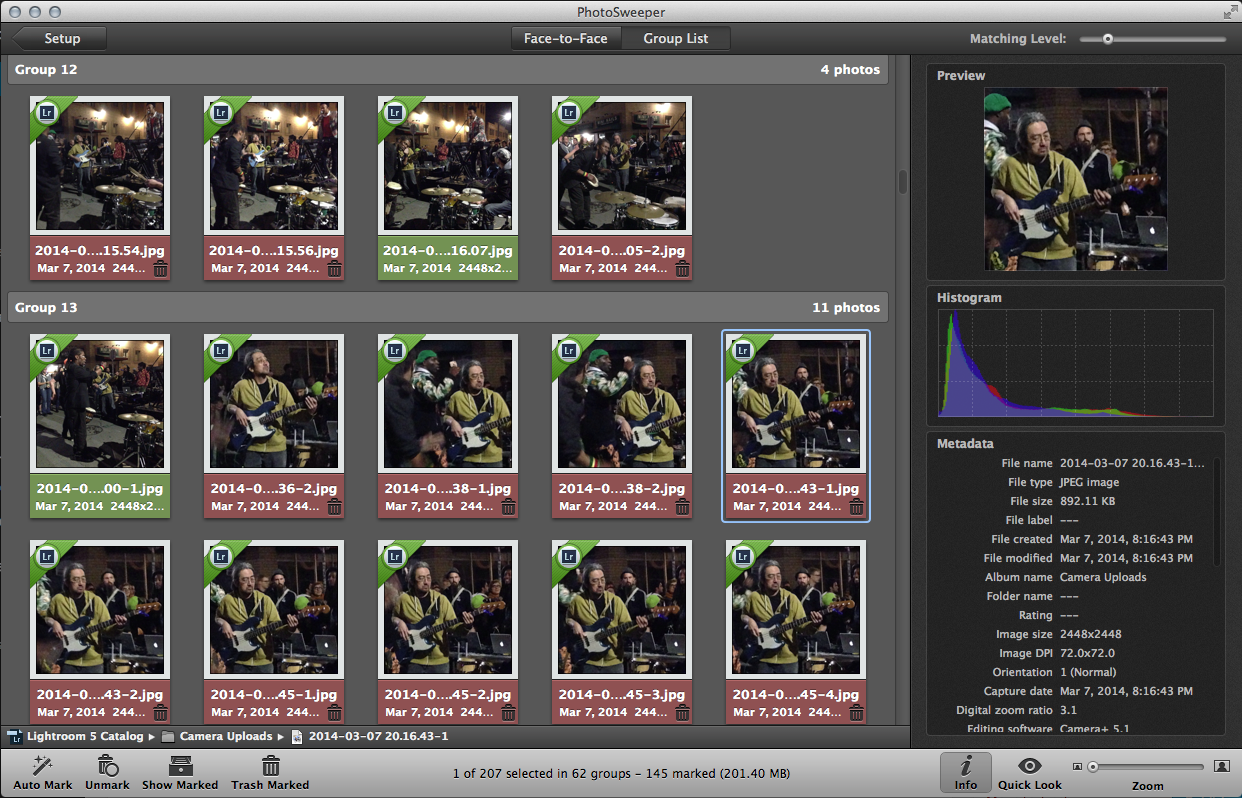Select thumbnail 2014-0....45-4.jpg
This screenshot has width=1242, height=798.
click(x=796, y=610)
